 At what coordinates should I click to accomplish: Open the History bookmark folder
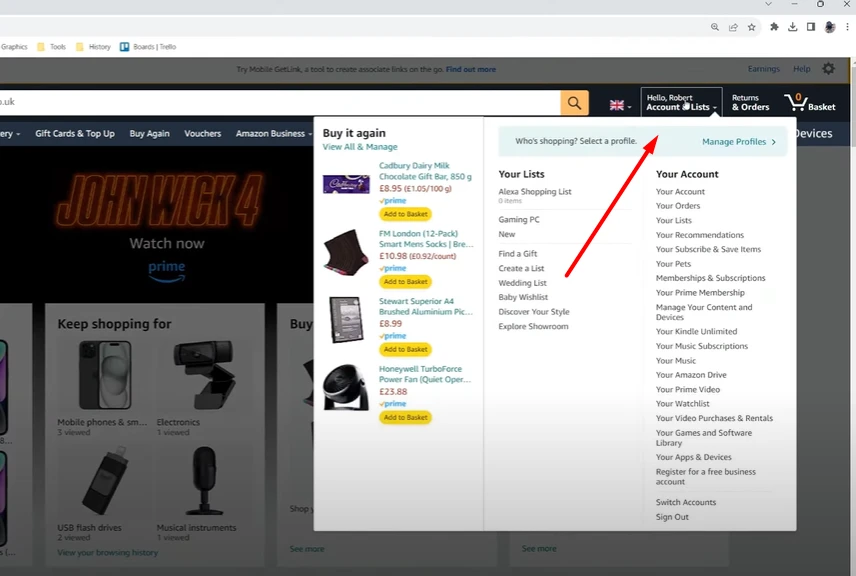[93, 47]
